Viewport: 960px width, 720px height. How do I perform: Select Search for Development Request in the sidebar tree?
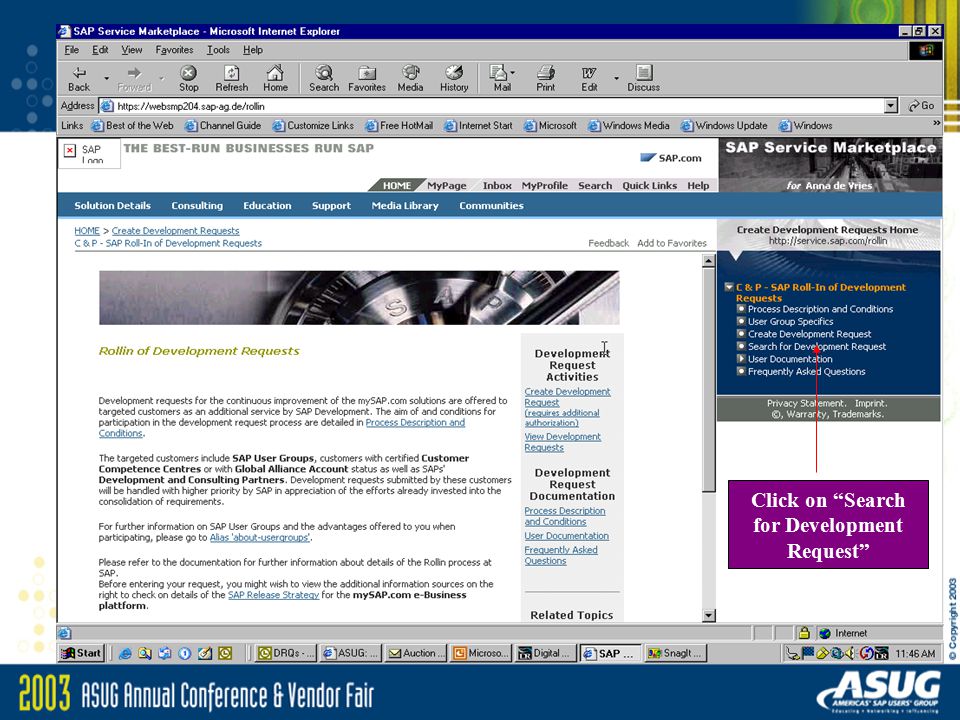(816, 347)
